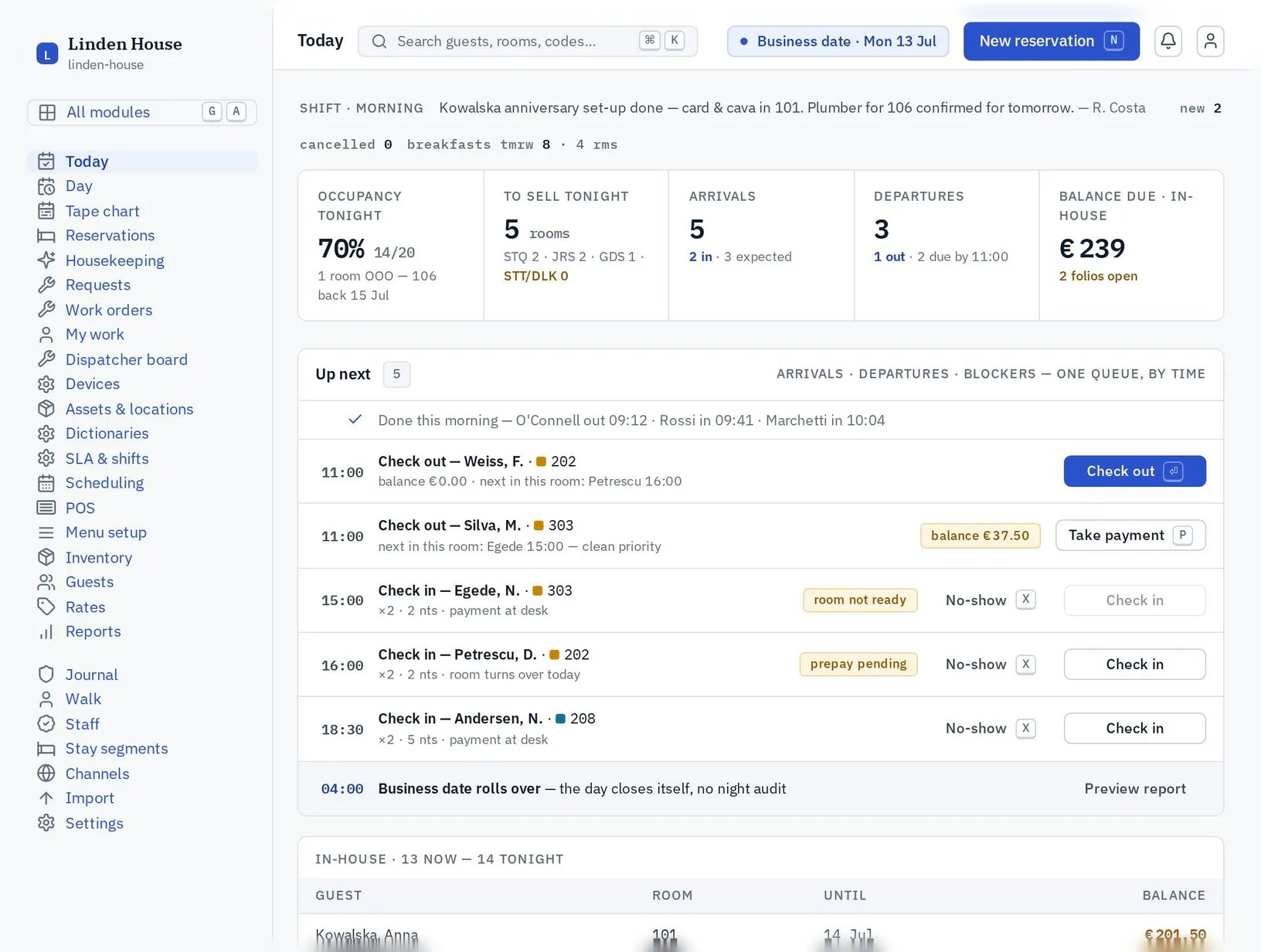Click the Channels globe icon
This screenshot has height=952, width=1261.
pyautogui.click(x=46, y=773)
